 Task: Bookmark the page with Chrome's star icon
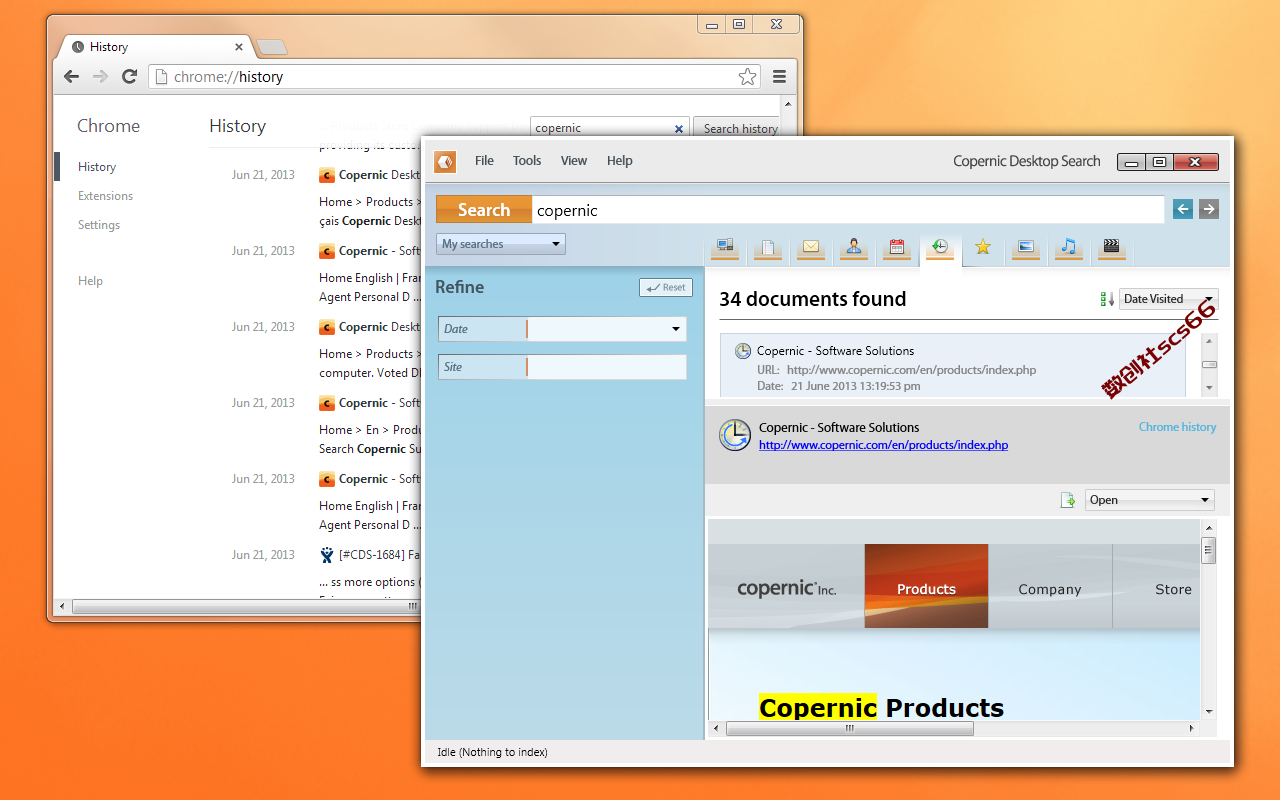pos(747,77)
